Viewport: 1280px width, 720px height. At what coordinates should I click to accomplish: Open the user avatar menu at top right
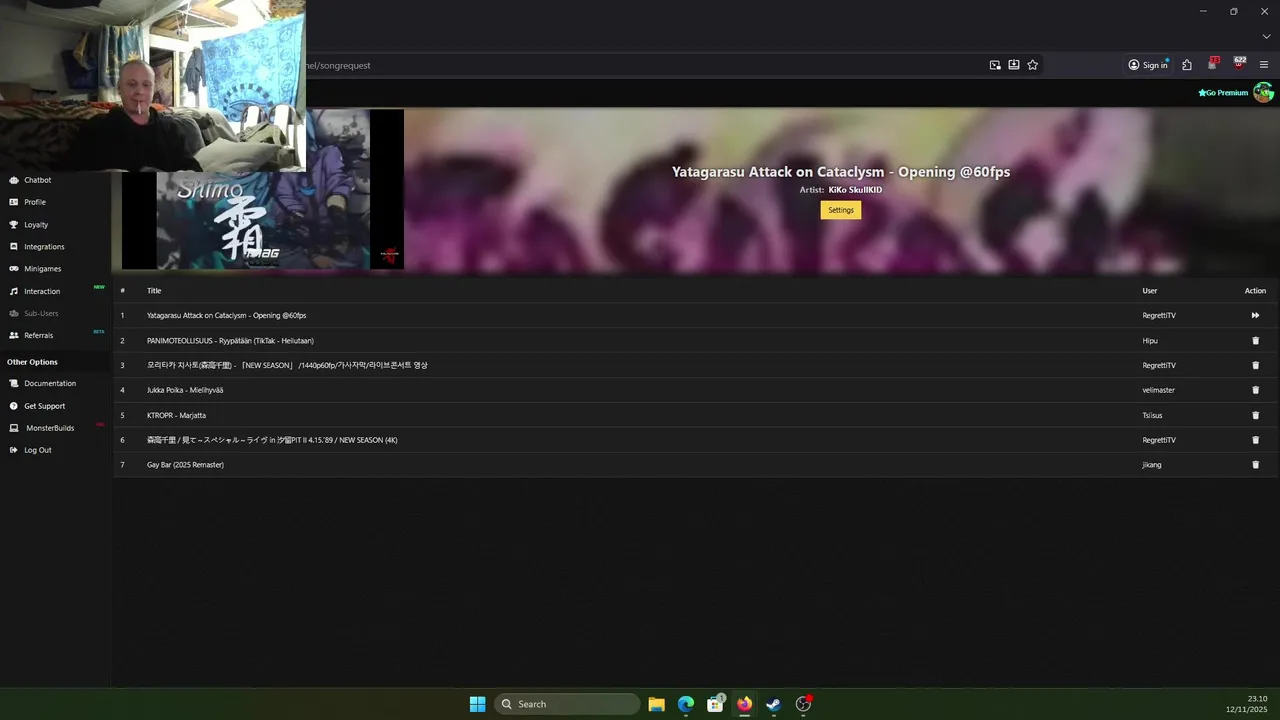(x=1263, y=92)
